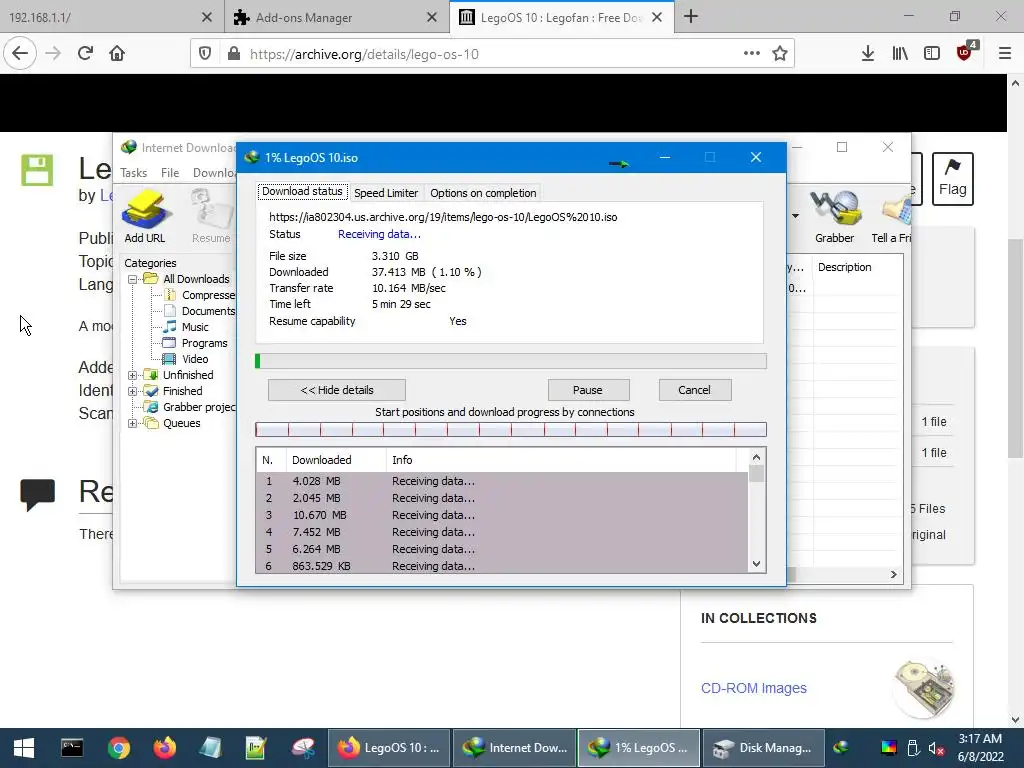This screenshot has height=768, width=1024.
Task: Open the CD-ROM Images collection link
Action: point(754,688)
